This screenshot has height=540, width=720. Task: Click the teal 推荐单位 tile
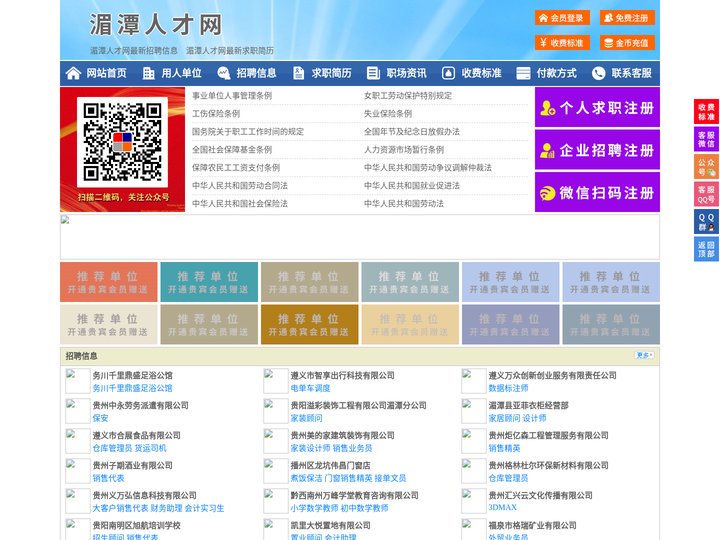pyautogui.click(x=209, y=282)
